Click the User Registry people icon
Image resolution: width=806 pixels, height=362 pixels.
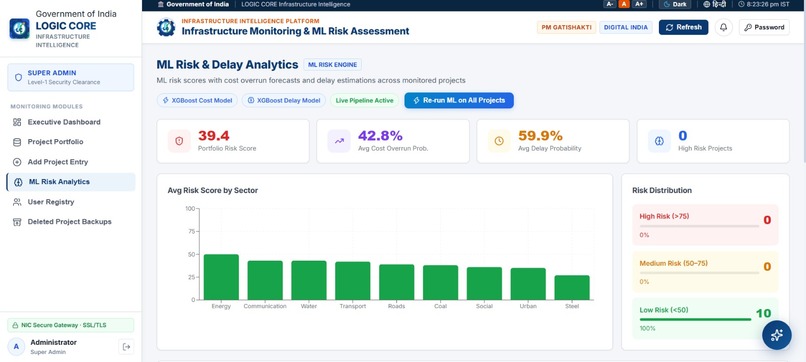[17, 202]
